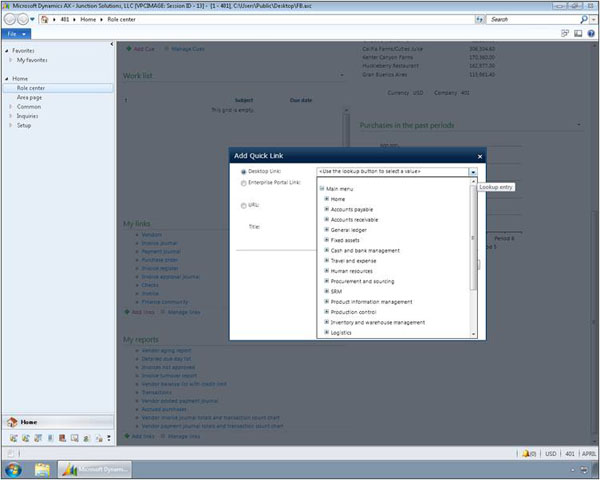Close the Add Quick Link dialog
Viewport: 600px width, 480px height.
480,156
